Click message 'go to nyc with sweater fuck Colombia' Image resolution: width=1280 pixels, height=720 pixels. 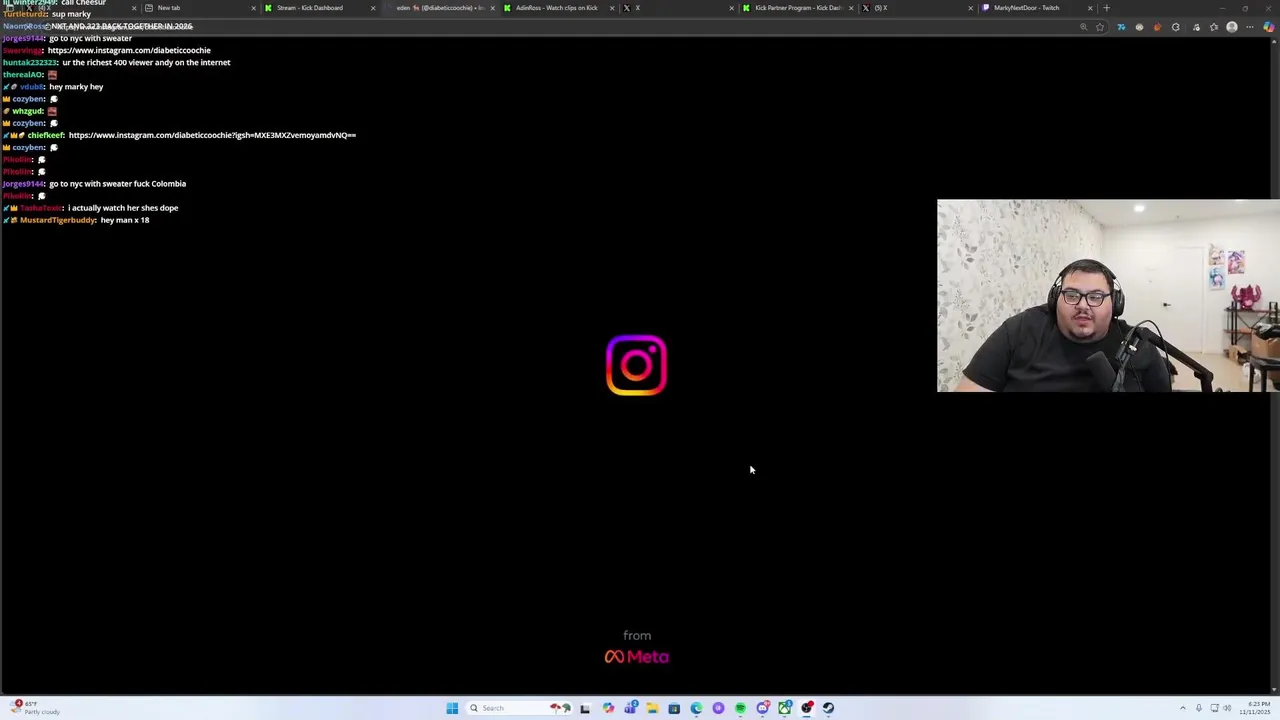coord(117,184)
